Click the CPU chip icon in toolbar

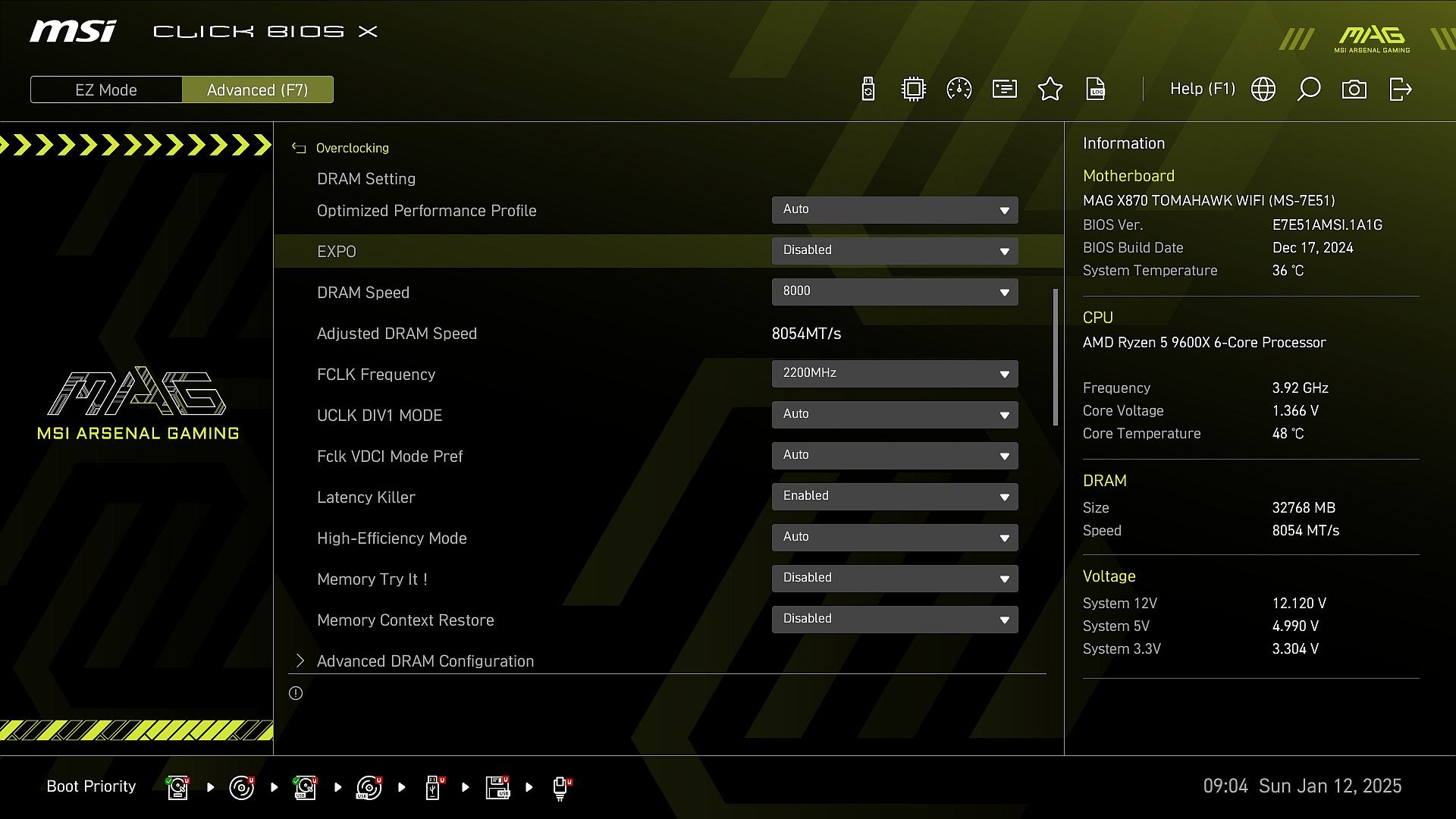[x=914, y=89]
